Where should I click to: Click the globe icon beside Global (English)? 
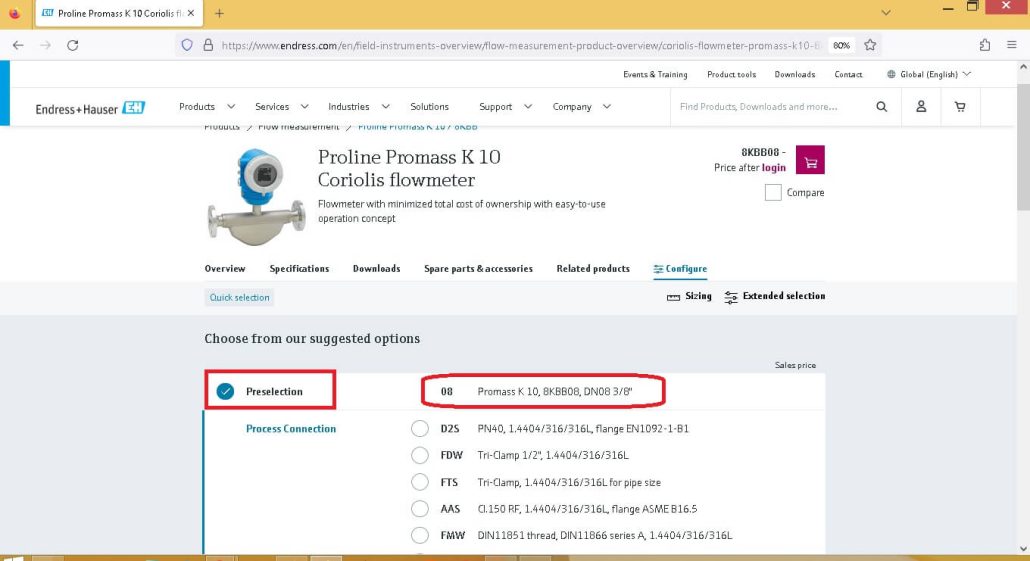pos(891,74)
